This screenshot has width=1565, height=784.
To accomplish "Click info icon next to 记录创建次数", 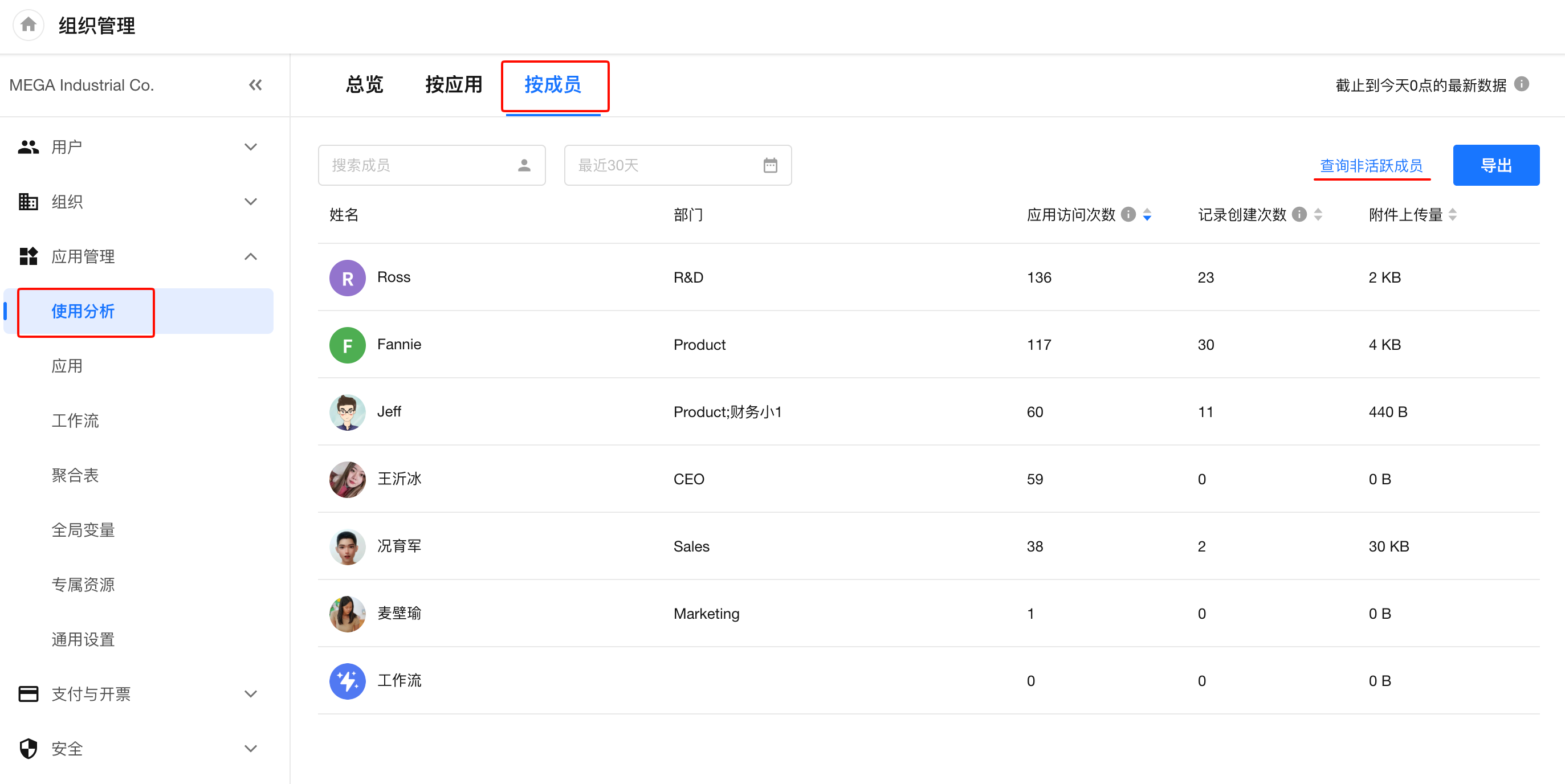I will 1299,214.
